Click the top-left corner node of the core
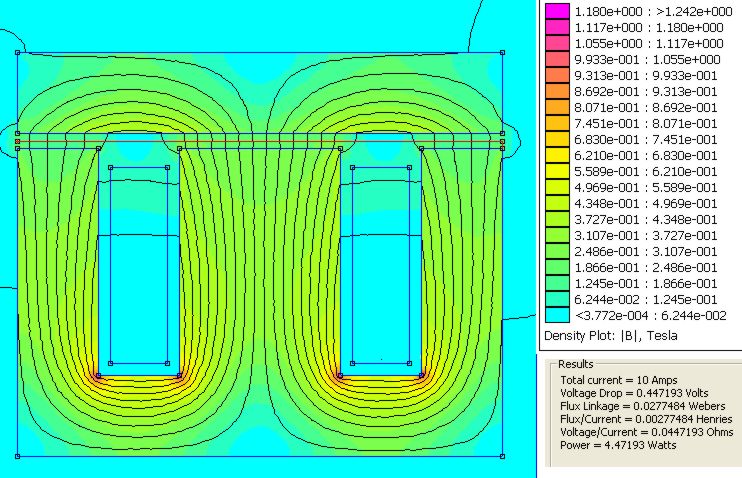The width and height of the screenshot is (742, 478). (18, 52)
